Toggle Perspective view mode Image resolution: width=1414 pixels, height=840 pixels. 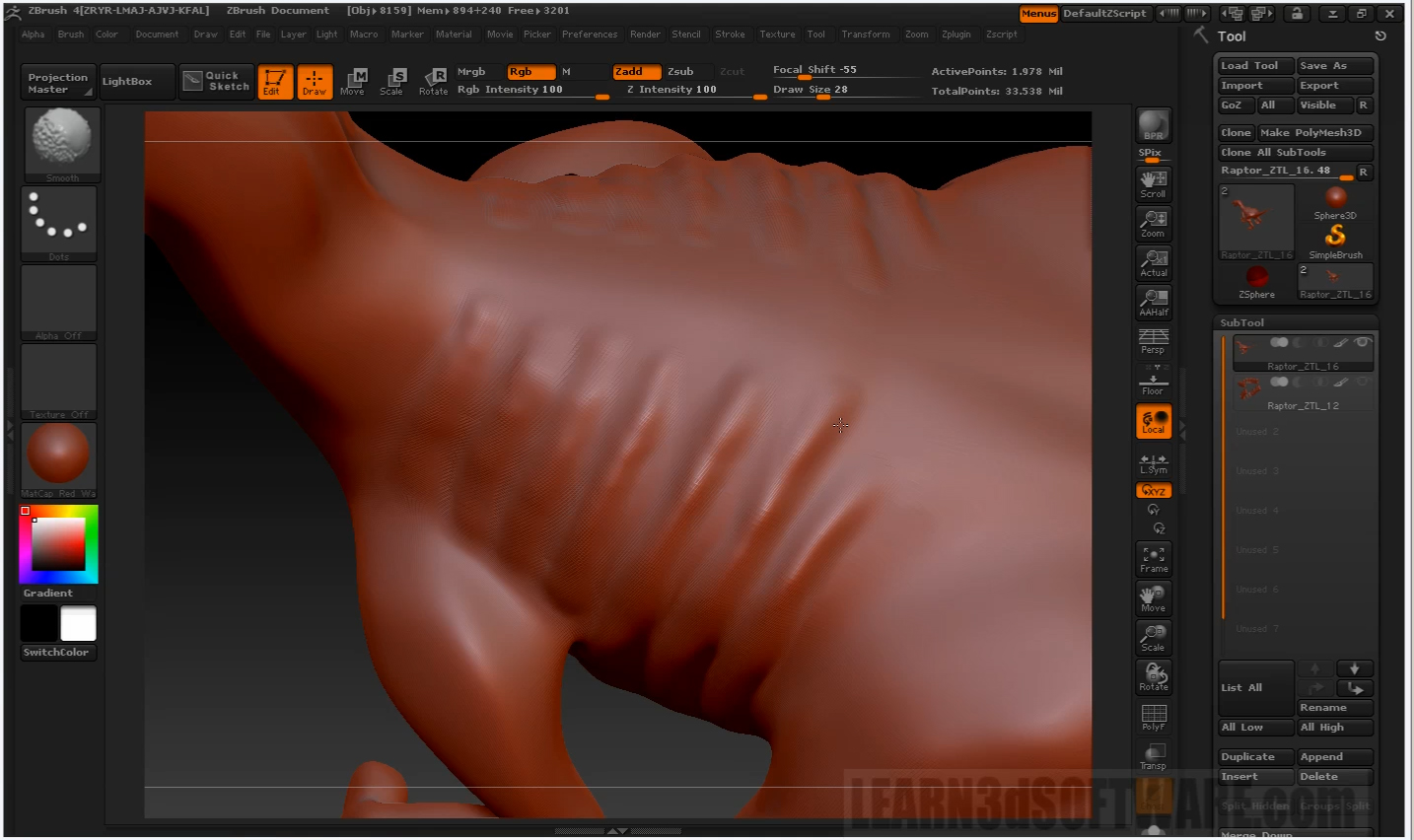[x=1153, y=341]
